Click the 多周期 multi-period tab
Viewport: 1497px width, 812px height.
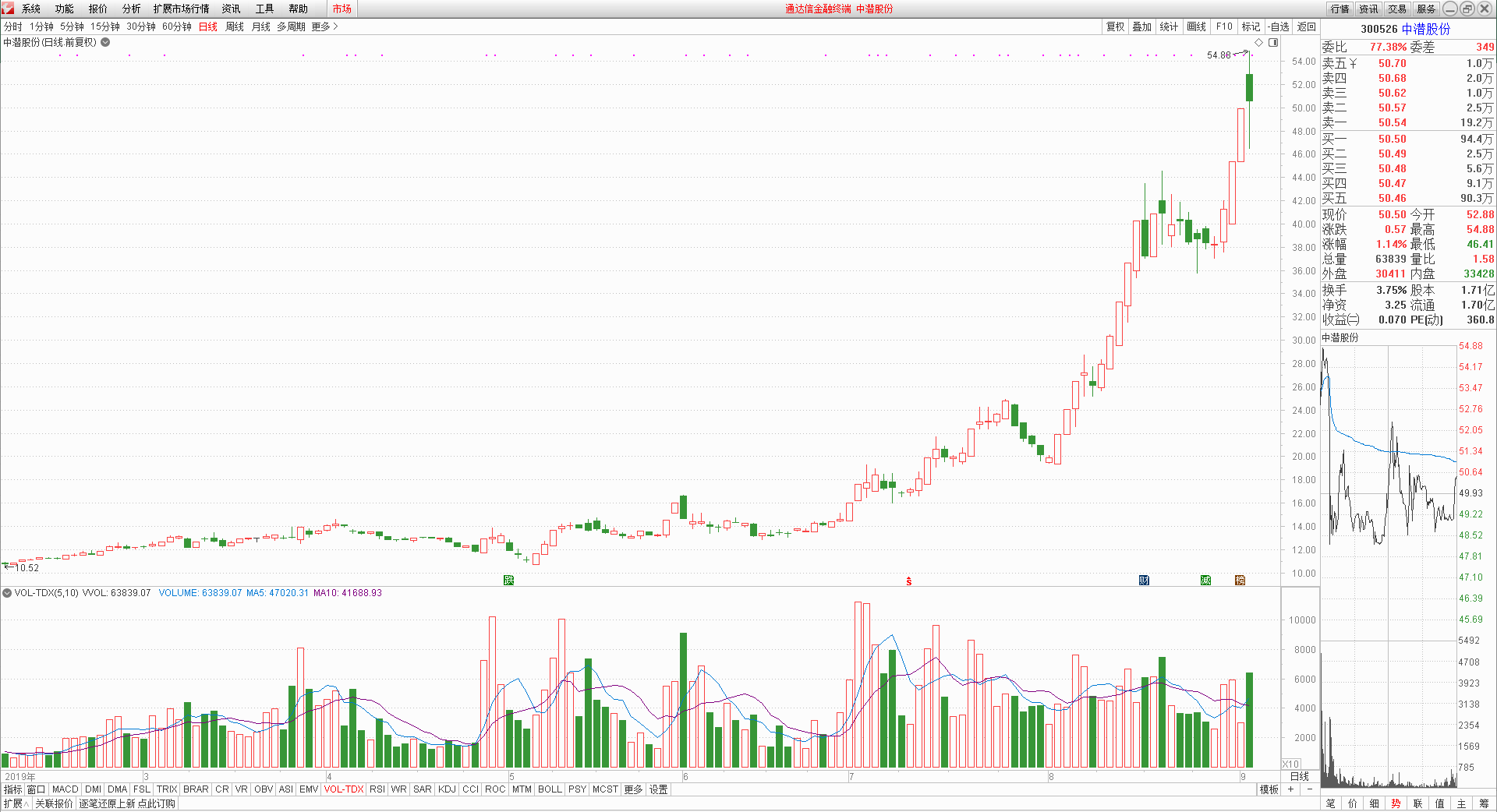coord(291,26)
